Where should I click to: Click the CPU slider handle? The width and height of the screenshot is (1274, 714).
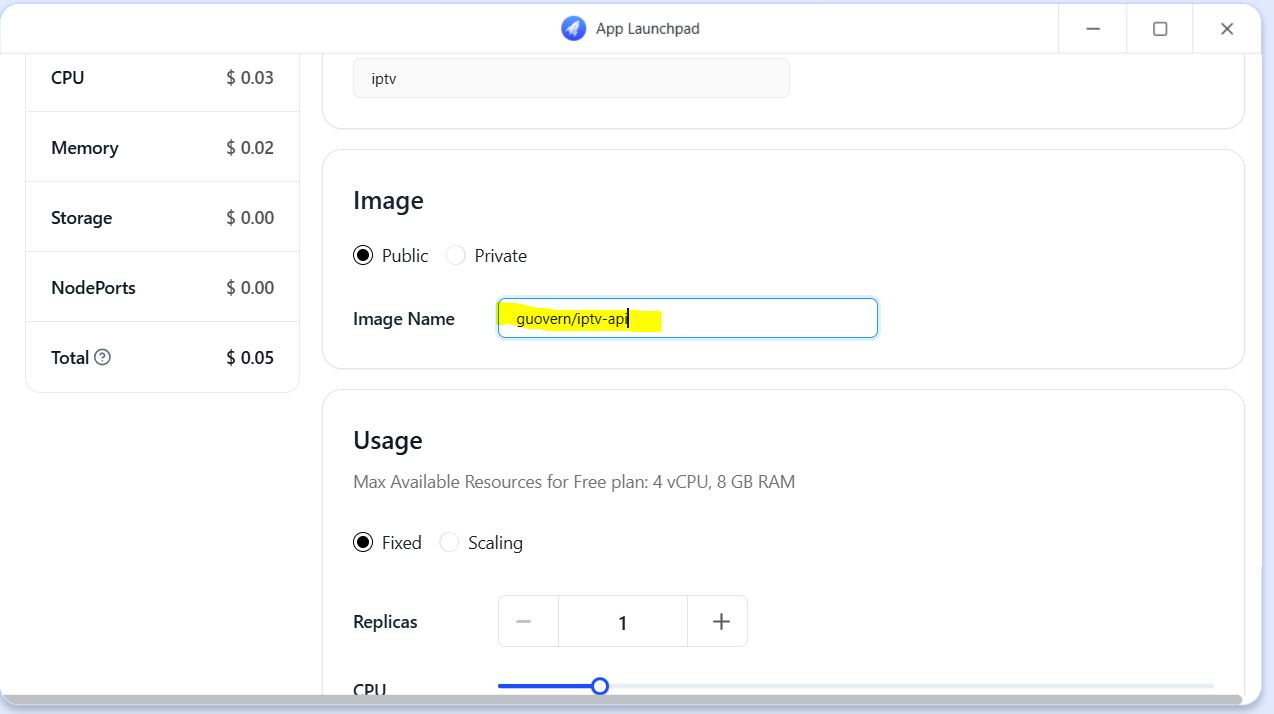click(x=599, y=686)
